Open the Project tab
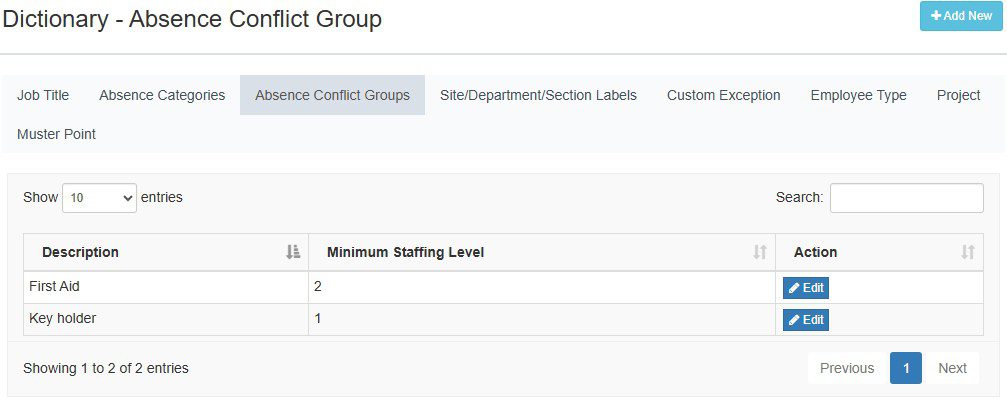 pos(958,95)
